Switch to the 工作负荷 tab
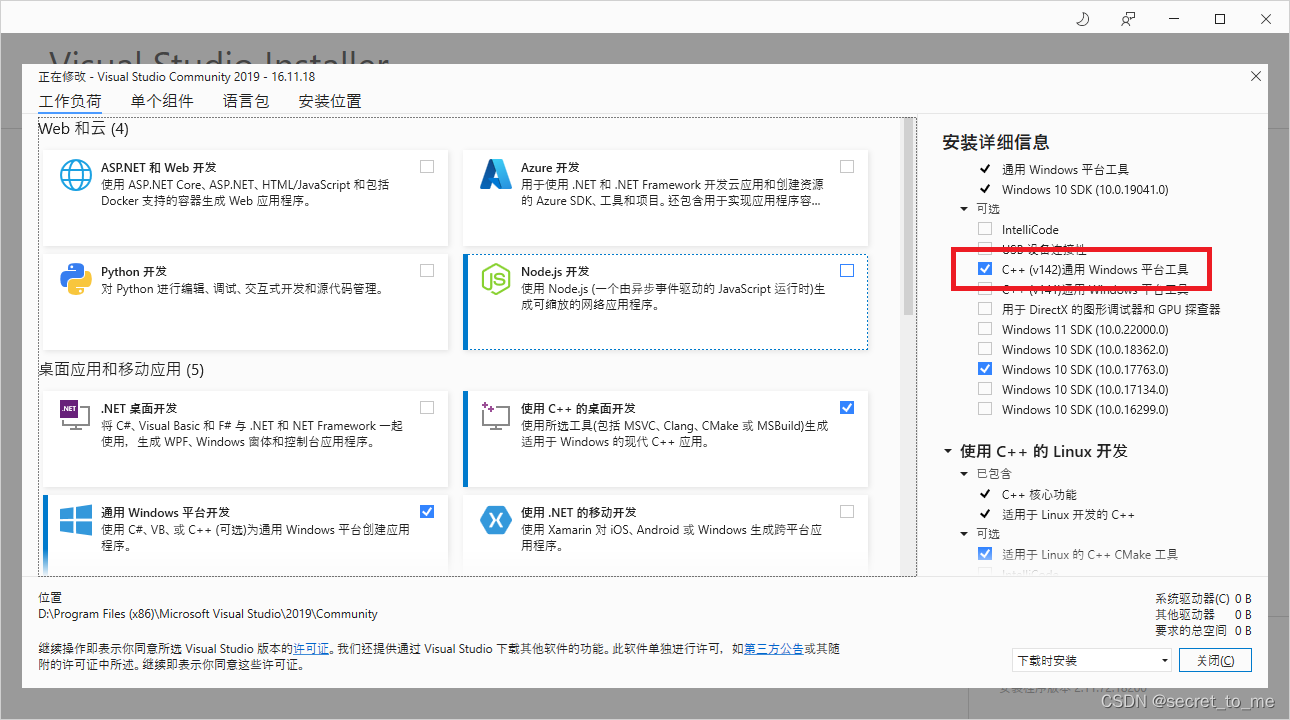The image size is (1290, 720). (70, 101)
